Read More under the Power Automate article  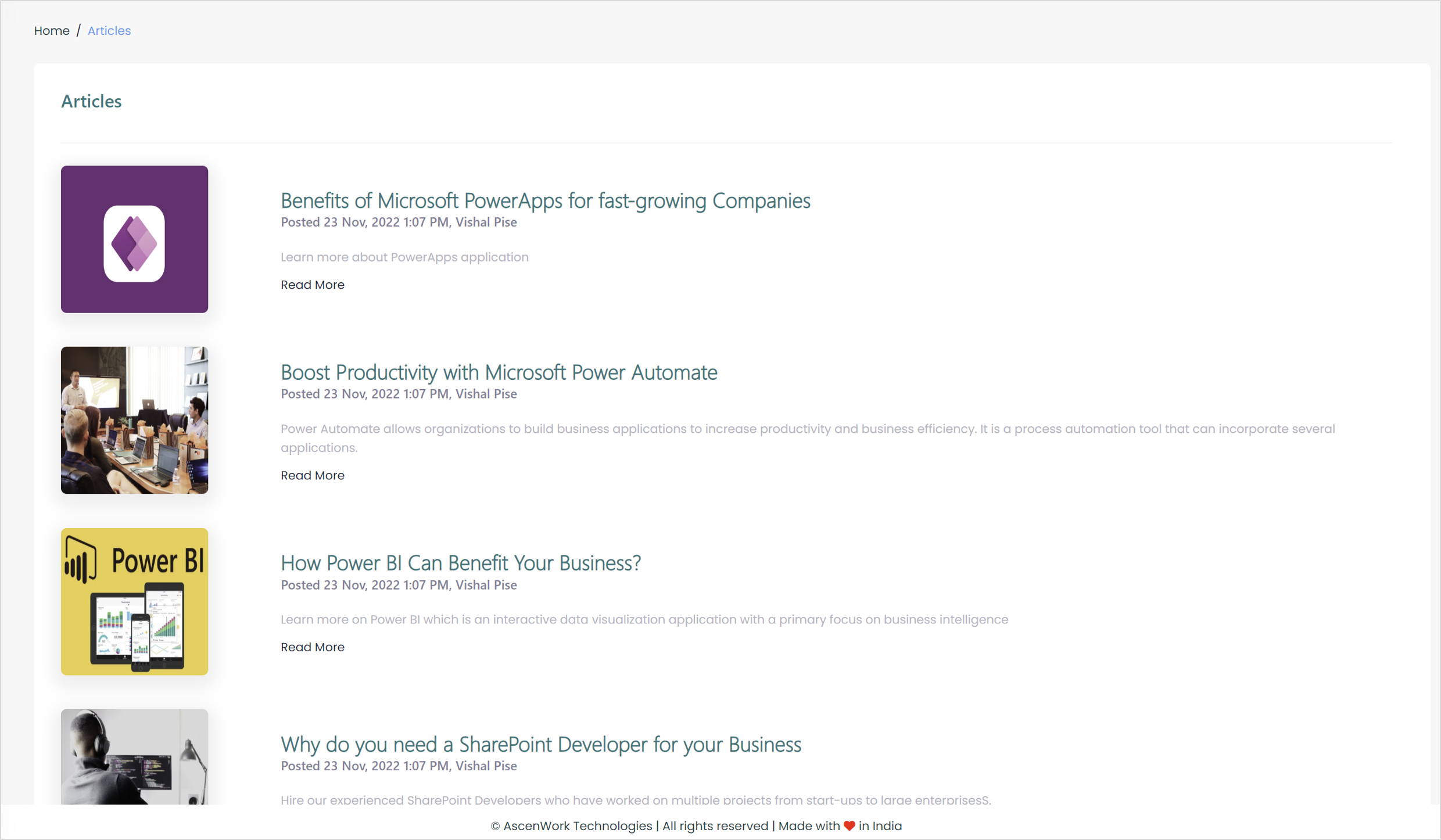pyautogui.click(x=313, y=476)
